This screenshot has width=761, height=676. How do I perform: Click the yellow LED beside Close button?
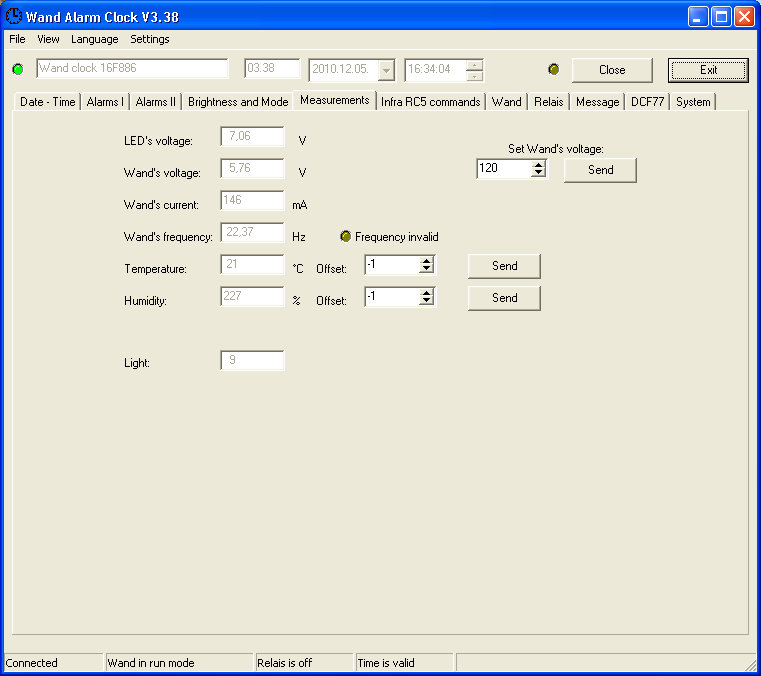click(x=553, y=69)
